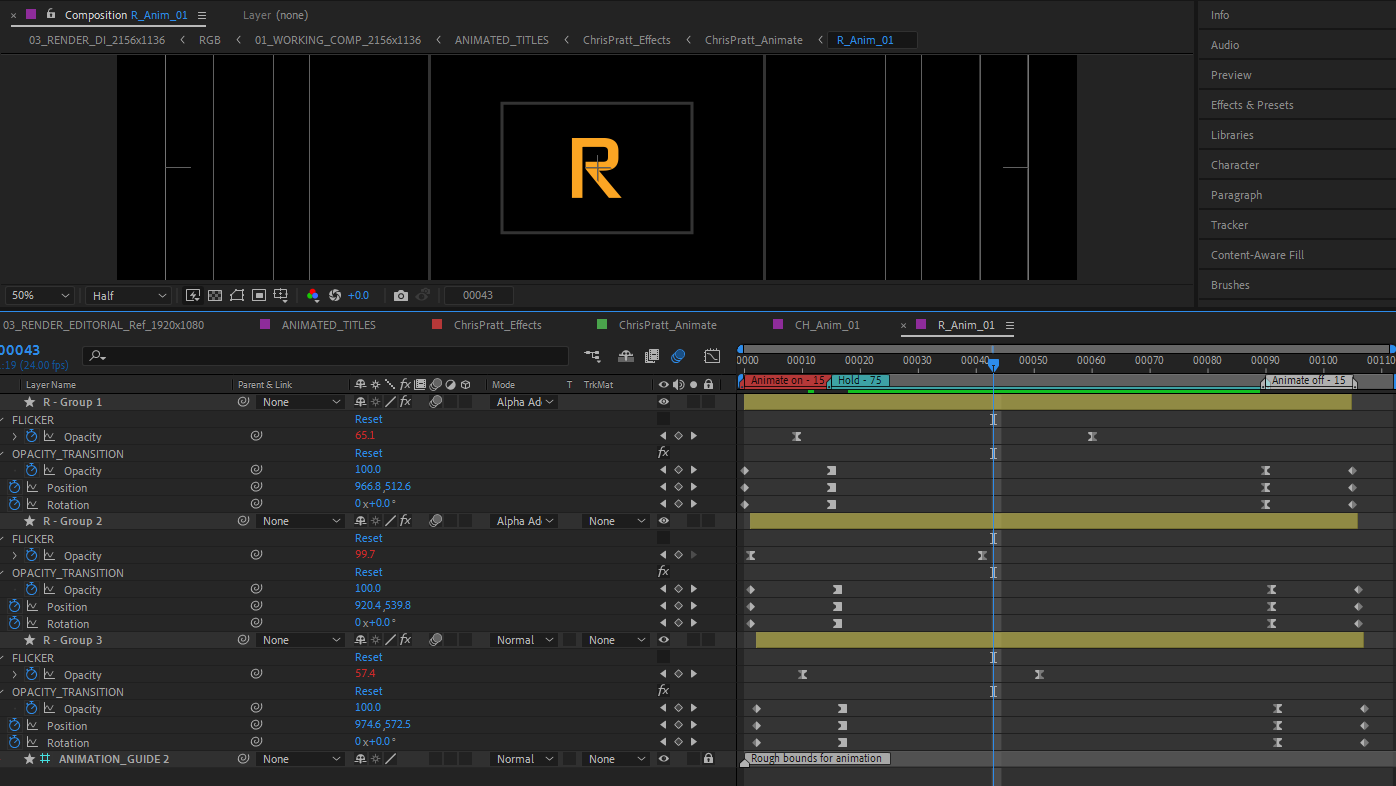Hide the R - Group 2 layer
1396x786 pixels.
coord(663,521)
